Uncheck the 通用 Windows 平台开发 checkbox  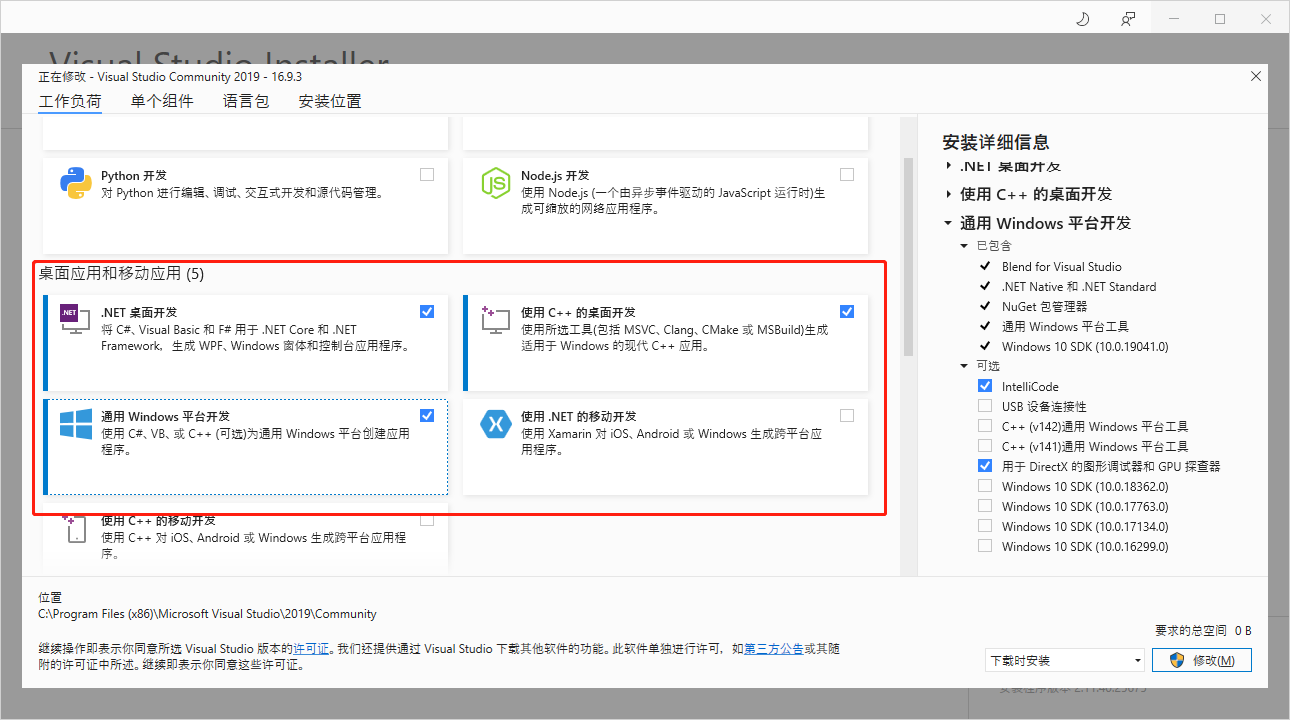coord(427,415)
